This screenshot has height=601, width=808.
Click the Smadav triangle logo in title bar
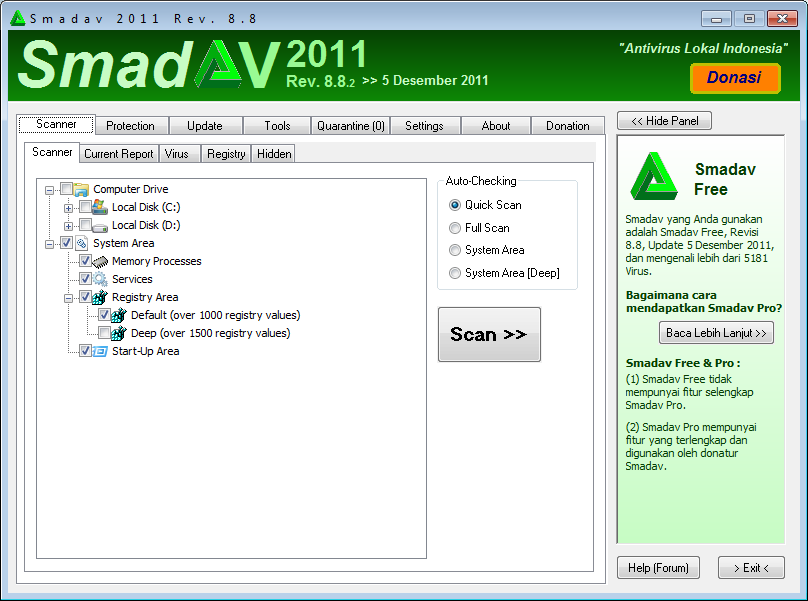pos(18,18)
